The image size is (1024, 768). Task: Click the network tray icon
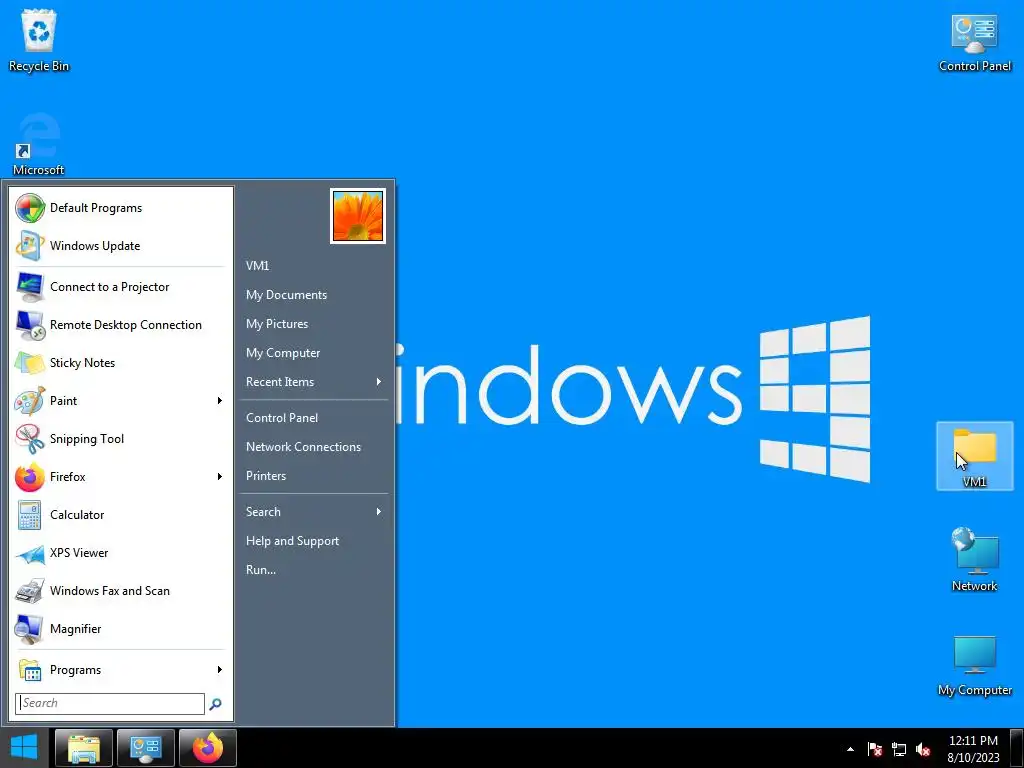[899, 749]
